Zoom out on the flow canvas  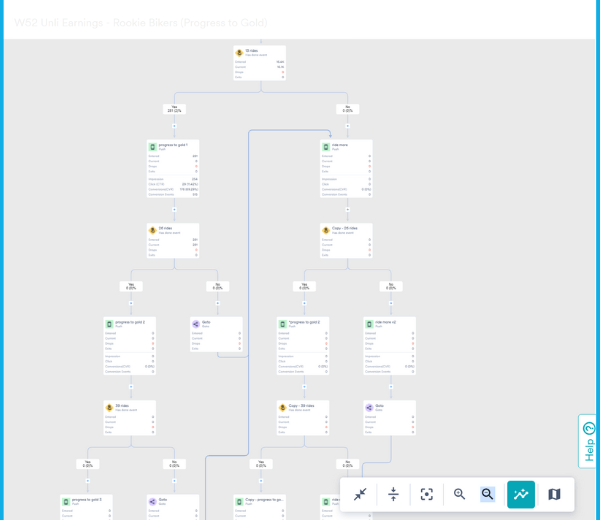487,494
